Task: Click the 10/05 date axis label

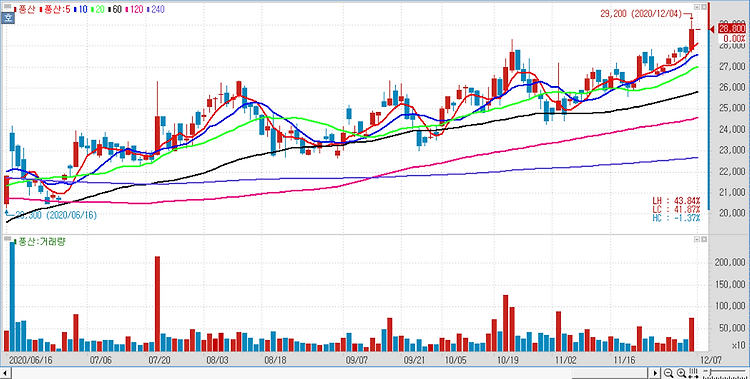Action: coord(456,359)
